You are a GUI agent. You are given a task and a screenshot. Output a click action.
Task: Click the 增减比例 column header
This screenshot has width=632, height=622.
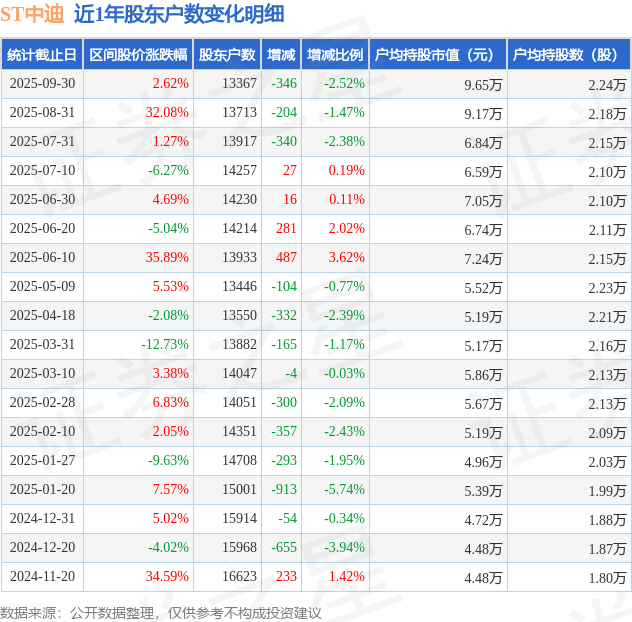click(x=335, y=54)
